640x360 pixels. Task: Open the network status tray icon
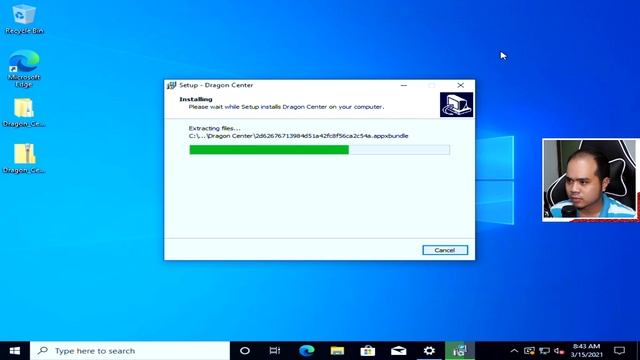click(544, 351)
